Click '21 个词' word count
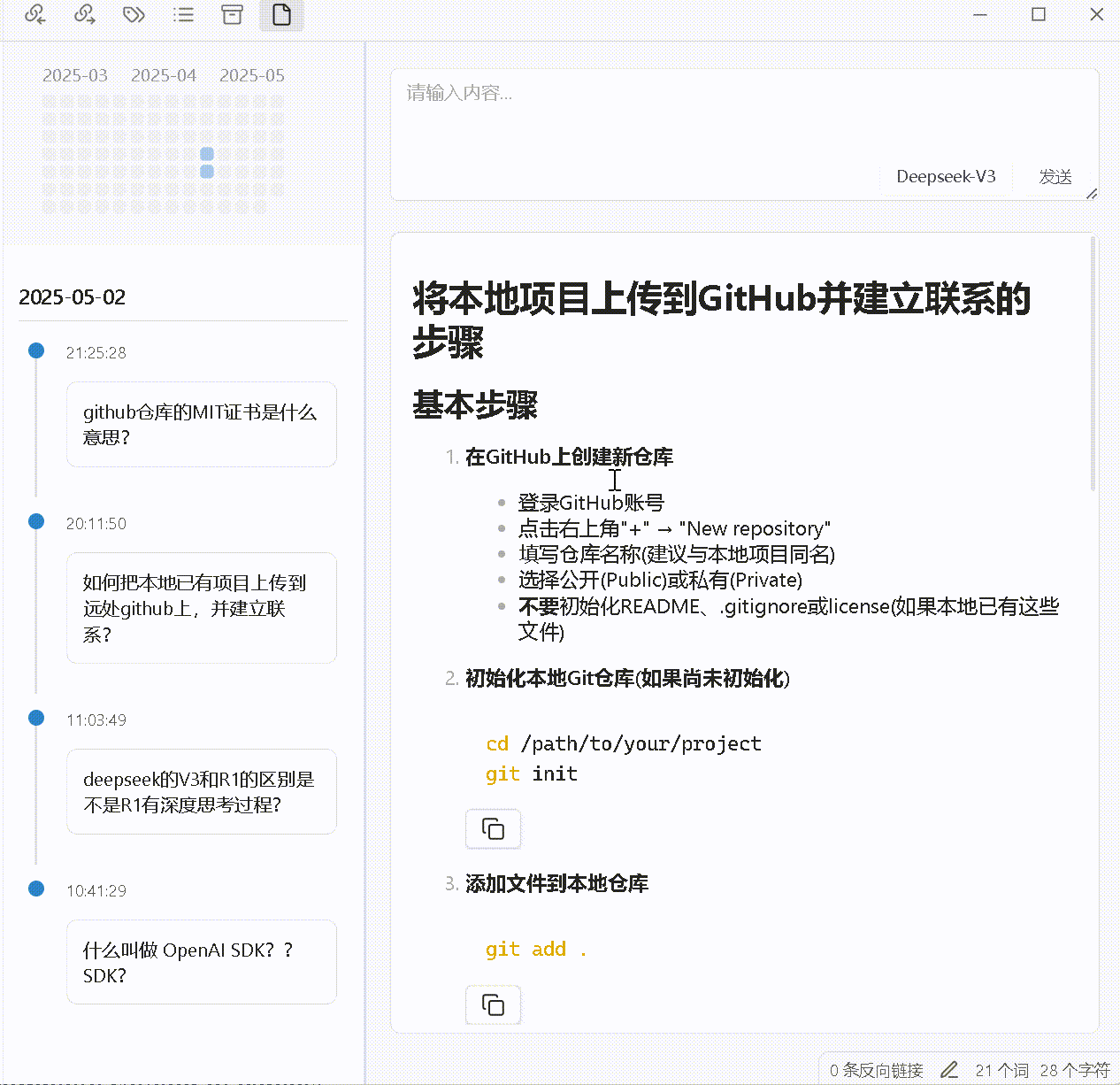This screenshot has height=1085, width=1120. (1001, 1070)
